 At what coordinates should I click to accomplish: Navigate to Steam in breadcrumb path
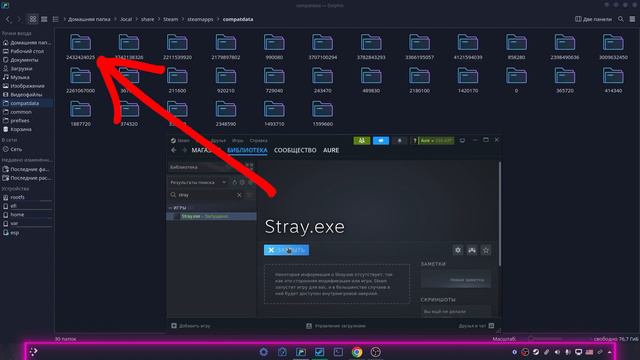point(171,19)
